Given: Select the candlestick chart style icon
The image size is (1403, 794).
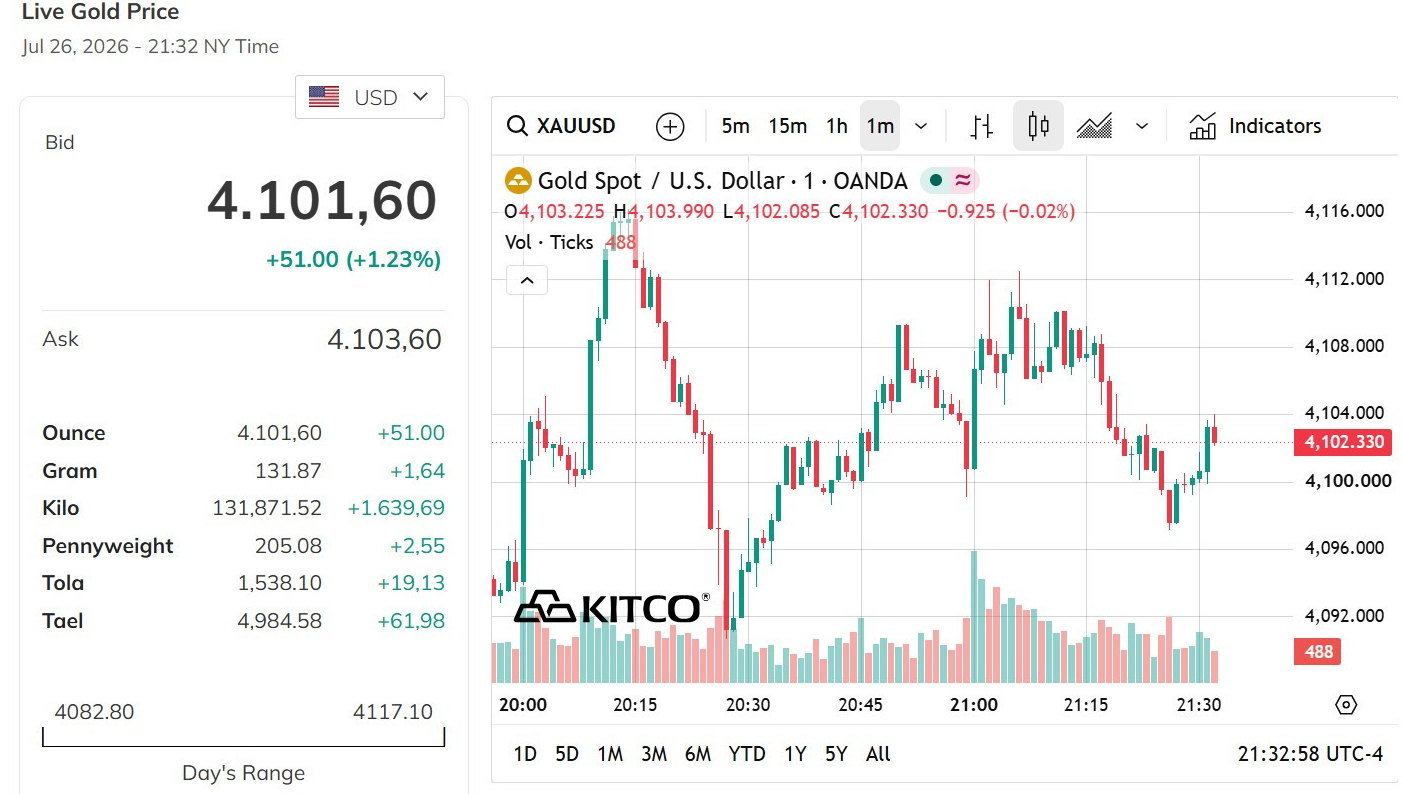Looking at the screenshot, I should (1038, 126).
